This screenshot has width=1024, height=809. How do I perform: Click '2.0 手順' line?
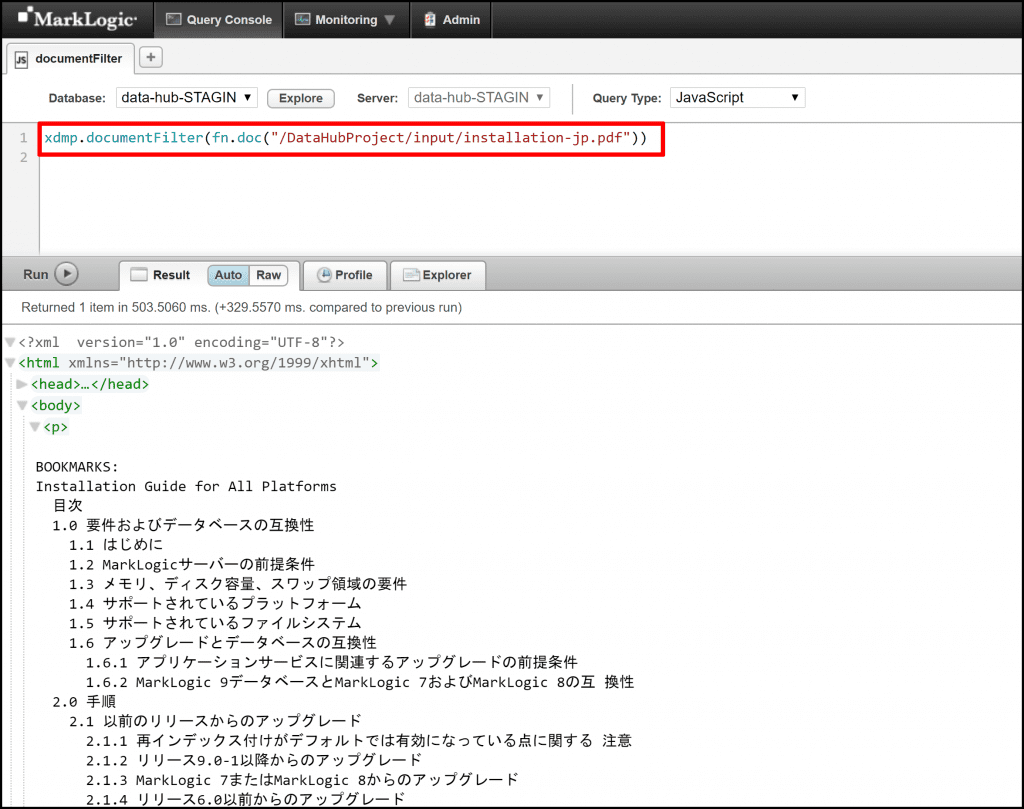[x=84, y=701]
